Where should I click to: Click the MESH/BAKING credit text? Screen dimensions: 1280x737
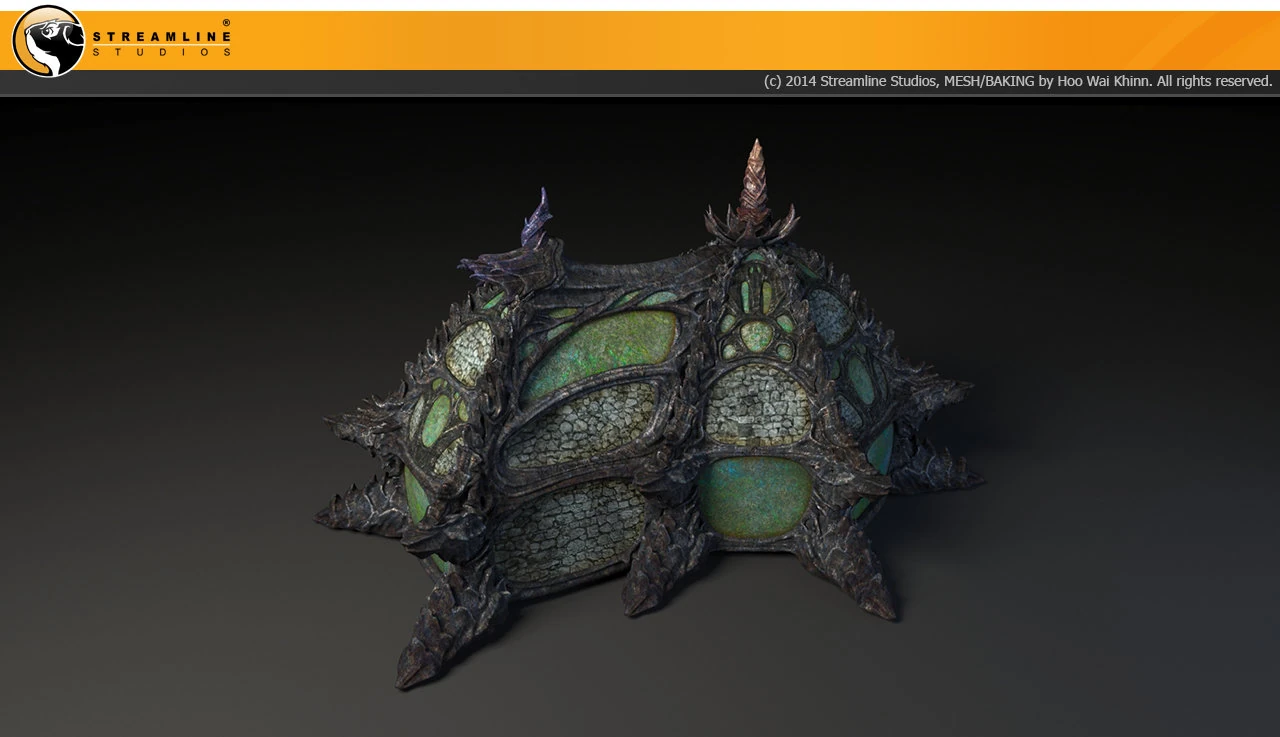[x=989, y=81]
